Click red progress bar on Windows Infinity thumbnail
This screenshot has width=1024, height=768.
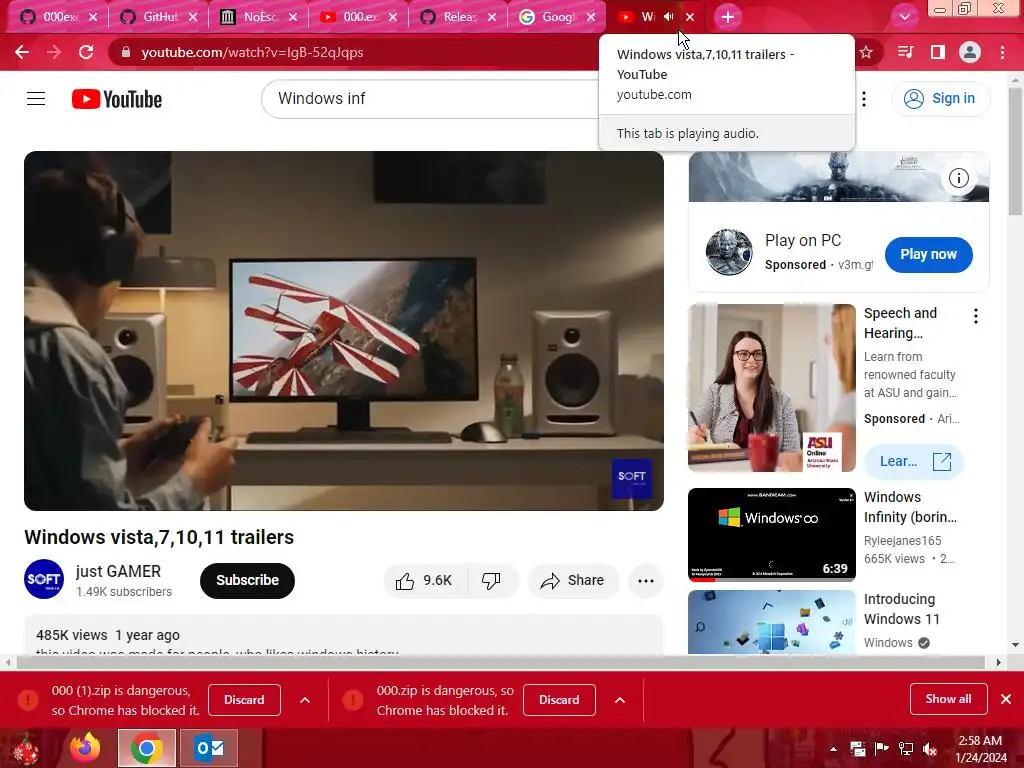click(701, 579)
